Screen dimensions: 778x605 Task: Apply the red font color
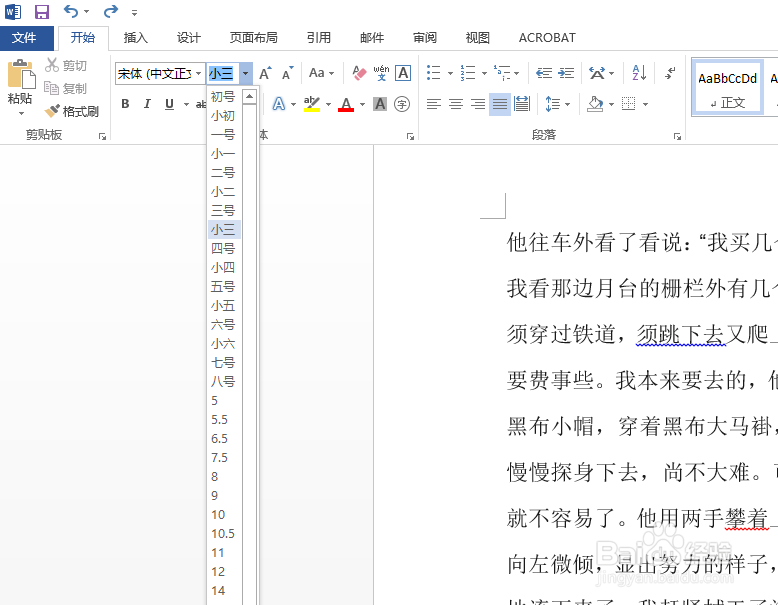coord(346,104)
